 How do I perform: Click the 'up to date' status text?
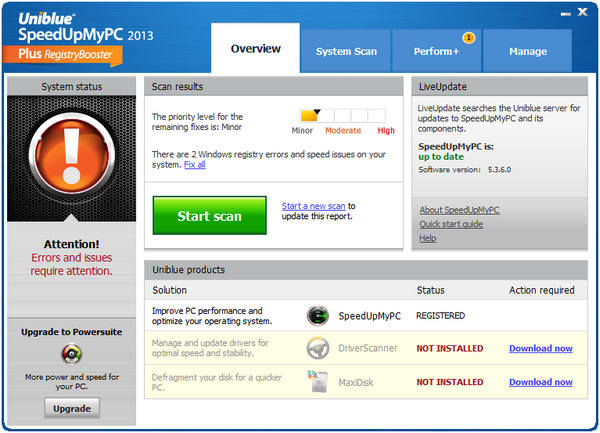[x=441, y=156]
